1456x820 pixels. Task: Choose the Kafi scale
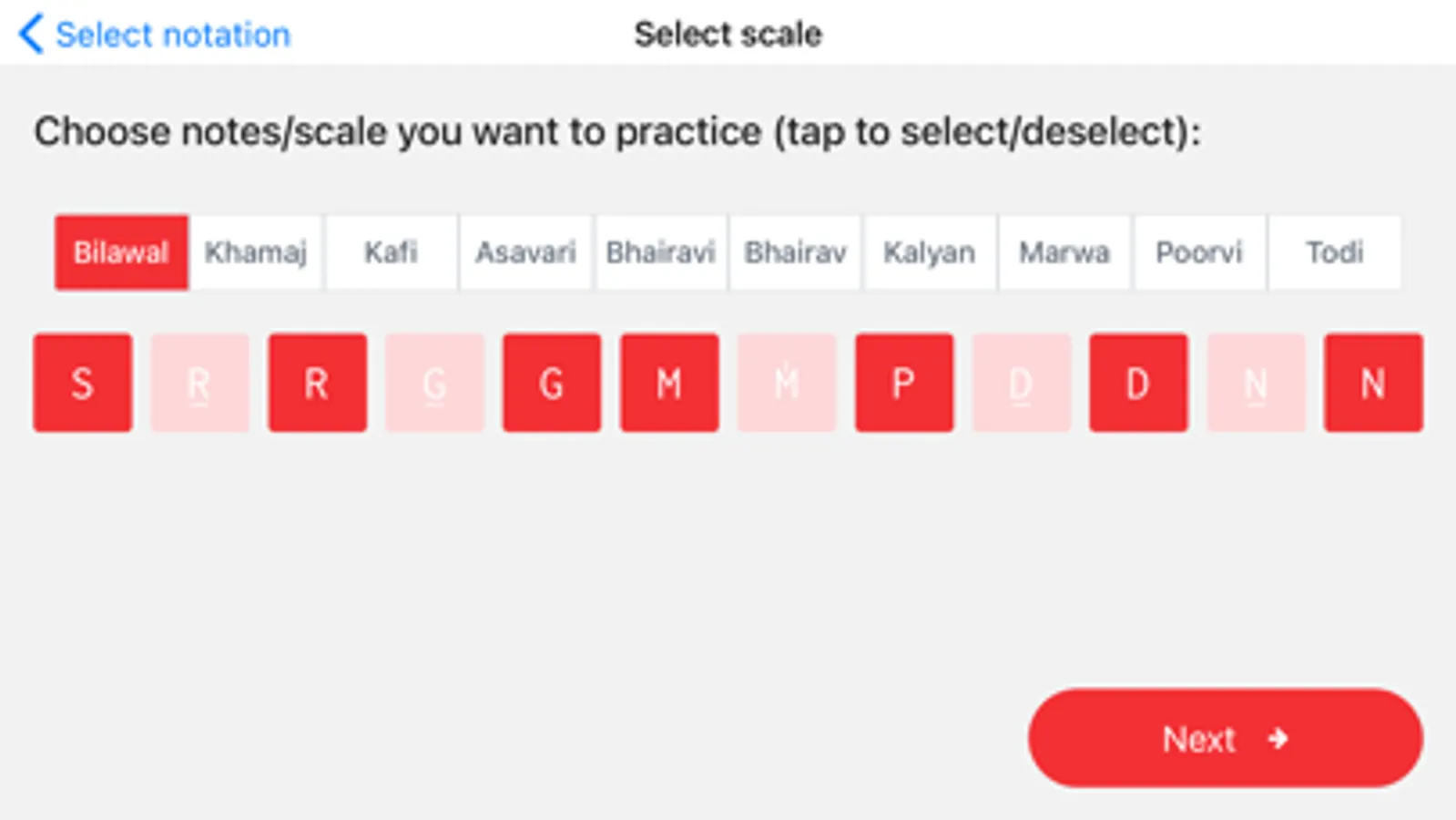click(x=391, y=252)
